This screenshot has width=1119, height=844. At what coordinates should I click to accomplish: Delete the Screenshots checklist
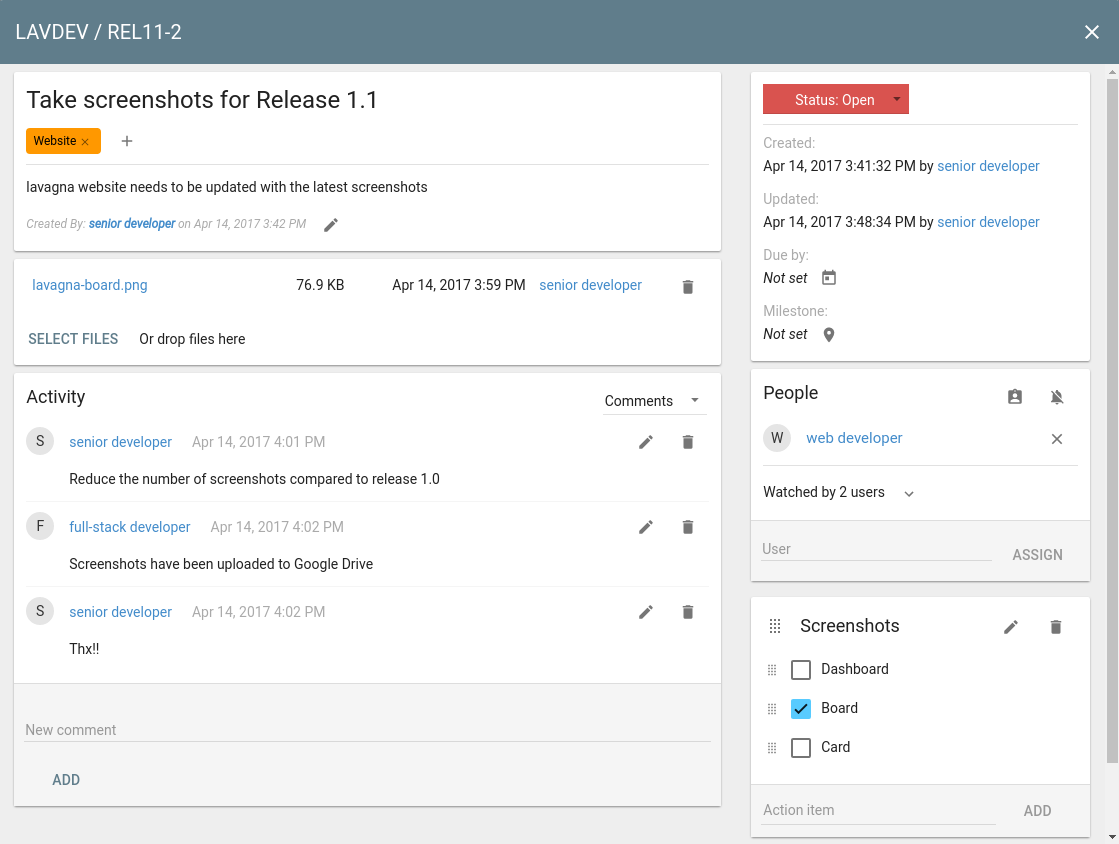[x=1056, y=627]
